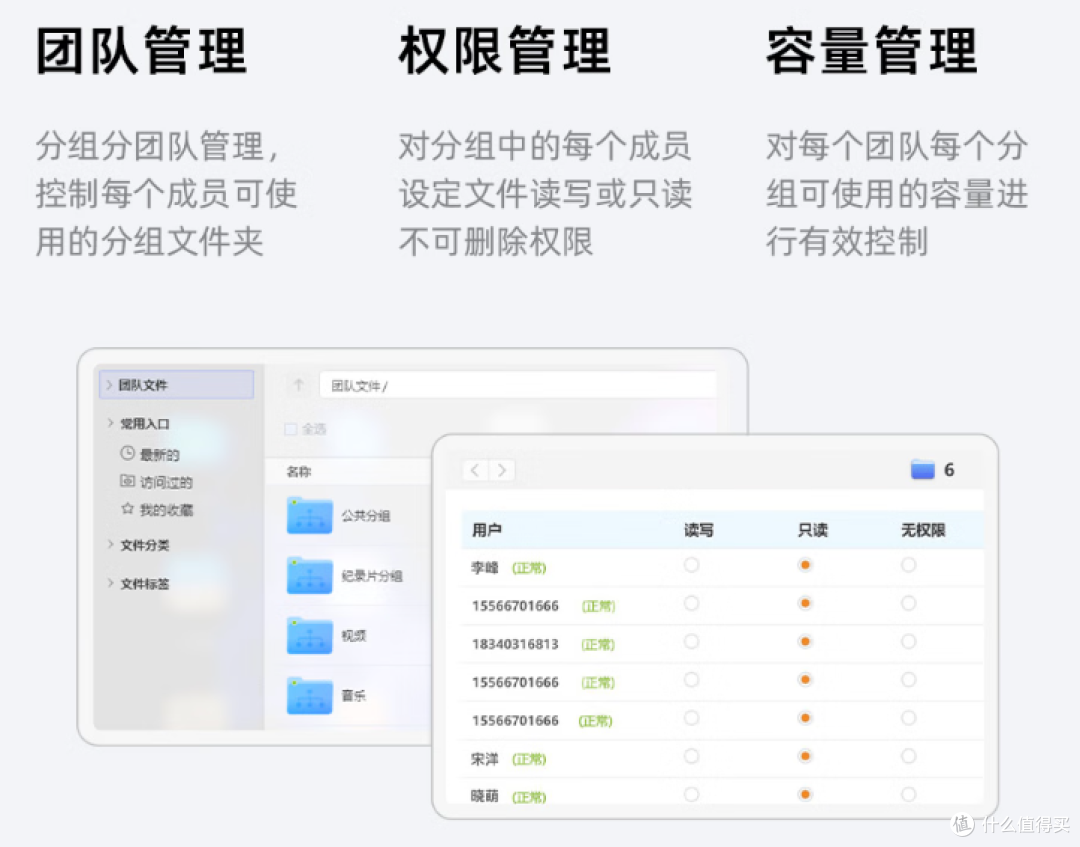Click the 正常 status beside 李峰
The image size is (1080, 847).
click(x=529, y=568)
